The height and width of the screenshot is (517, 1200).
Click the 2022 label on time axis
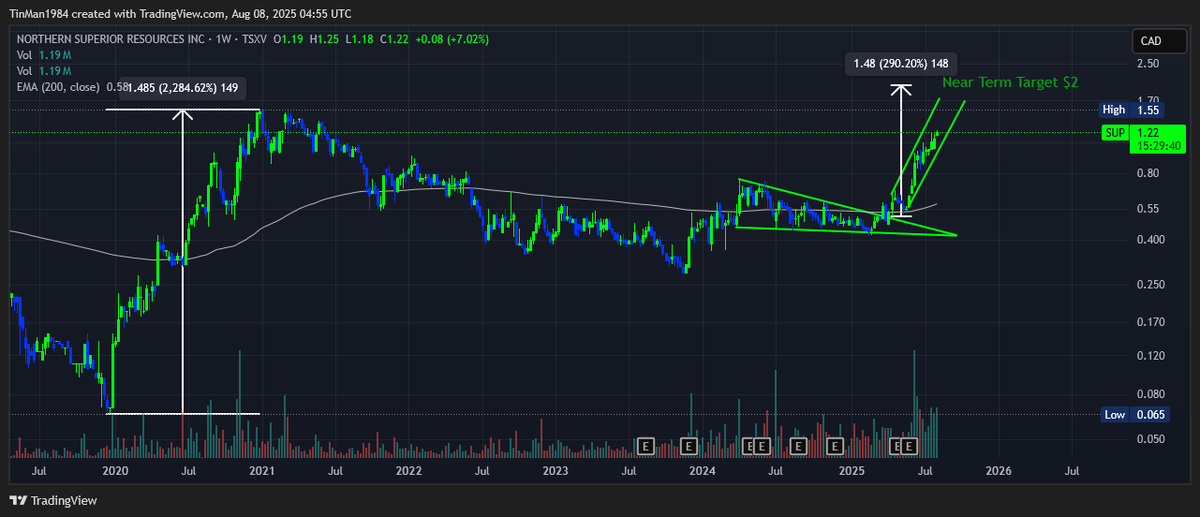tap(408, 470)
